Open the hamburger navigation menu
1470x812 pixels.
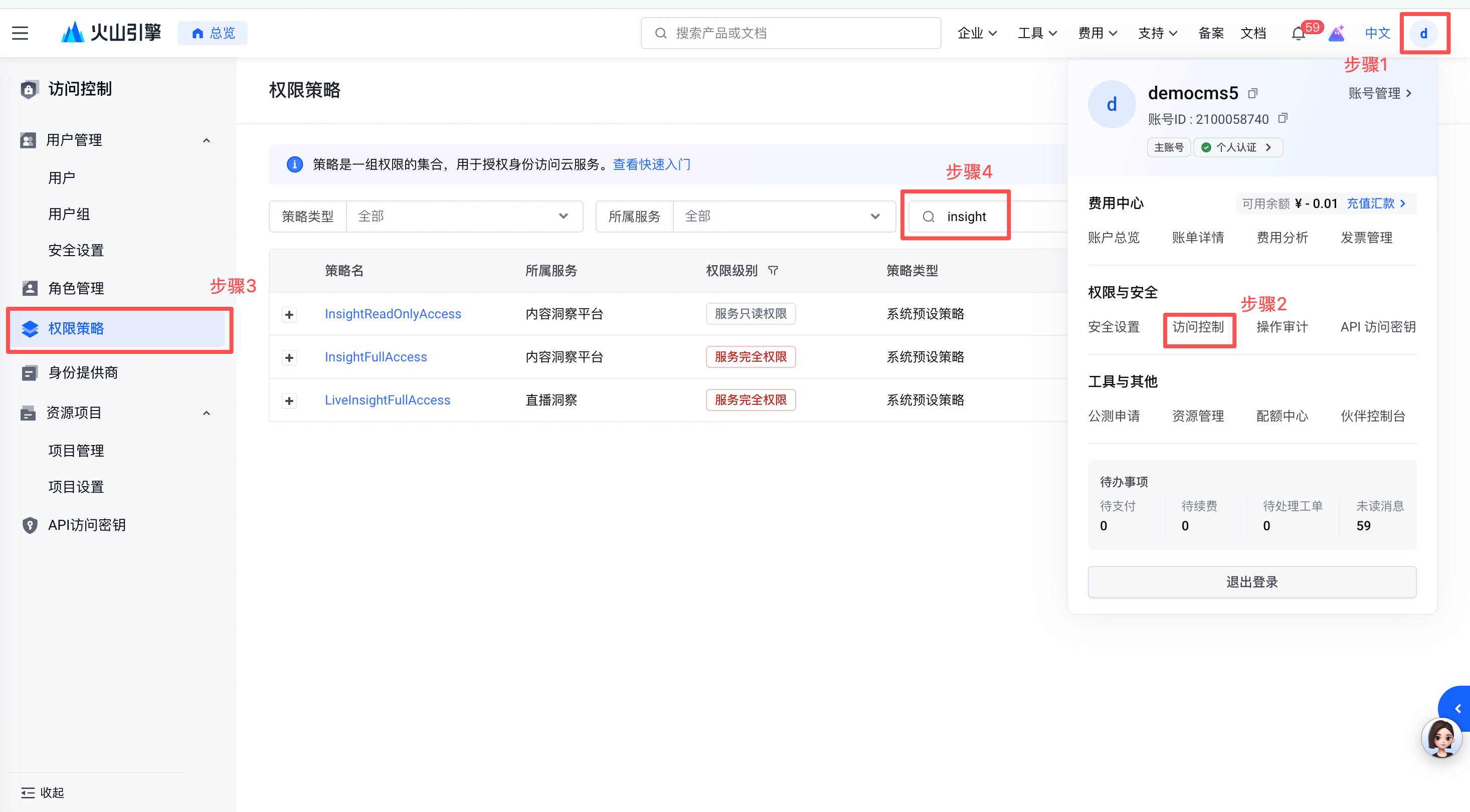[20, 33]
